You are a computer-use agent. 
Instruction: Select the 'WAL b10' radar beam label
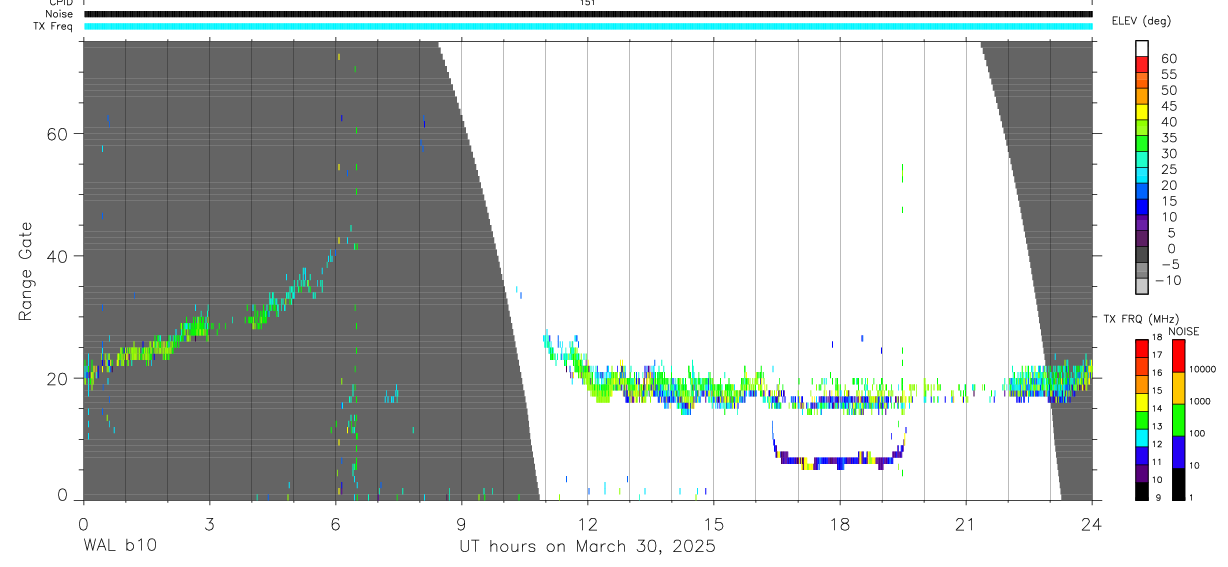(120, 546)
